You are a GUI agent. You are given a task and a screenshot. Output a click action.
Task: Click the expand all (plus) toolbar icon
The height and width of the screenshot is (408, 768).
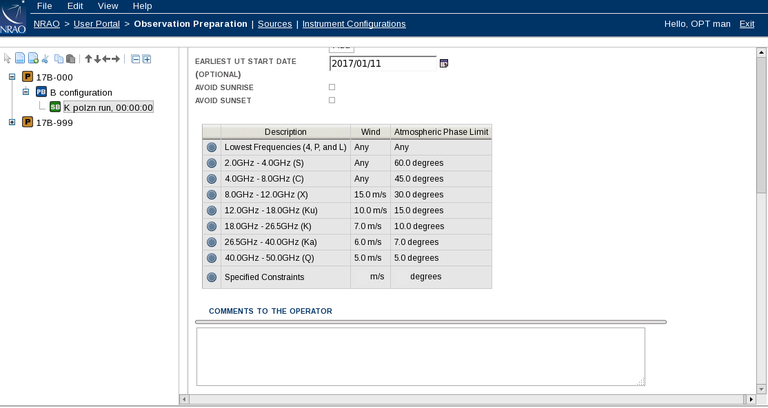coord(147,59)
